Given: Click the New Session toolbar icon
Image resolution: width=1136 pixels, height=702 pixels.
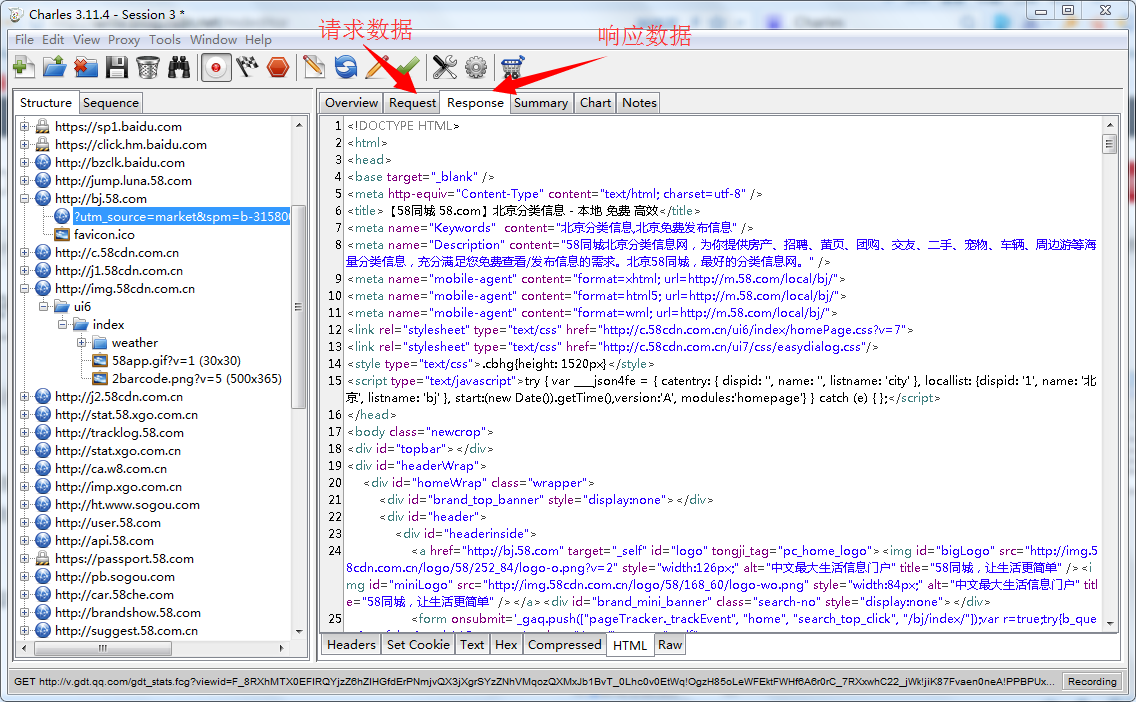Looking at the screenshot, I should coord(23,67).
